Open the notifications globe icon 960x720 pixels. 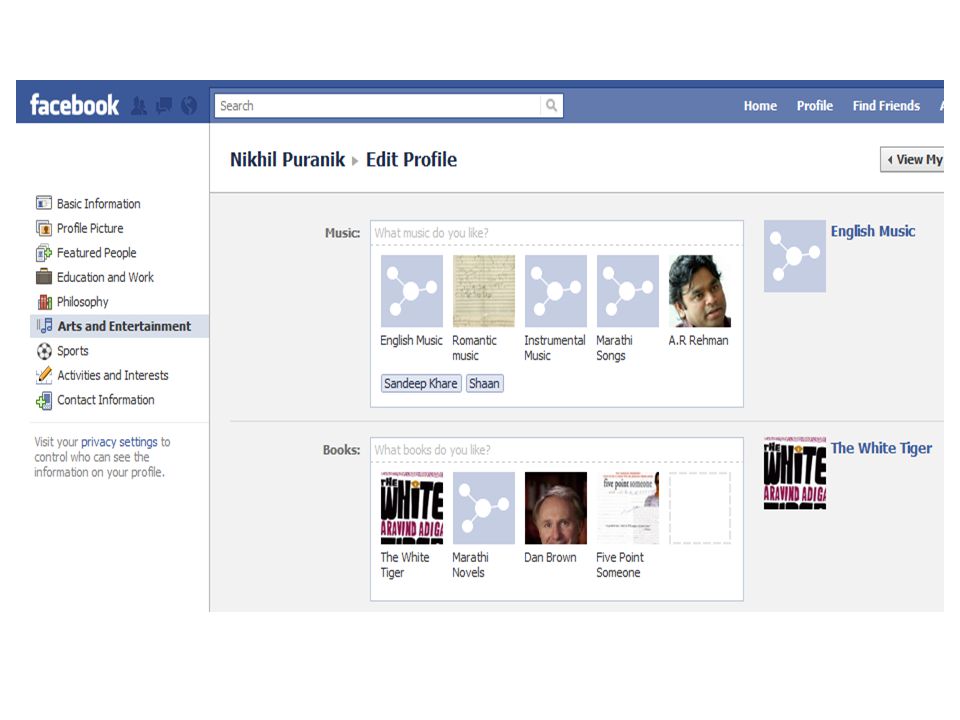[x=189, y=106]
